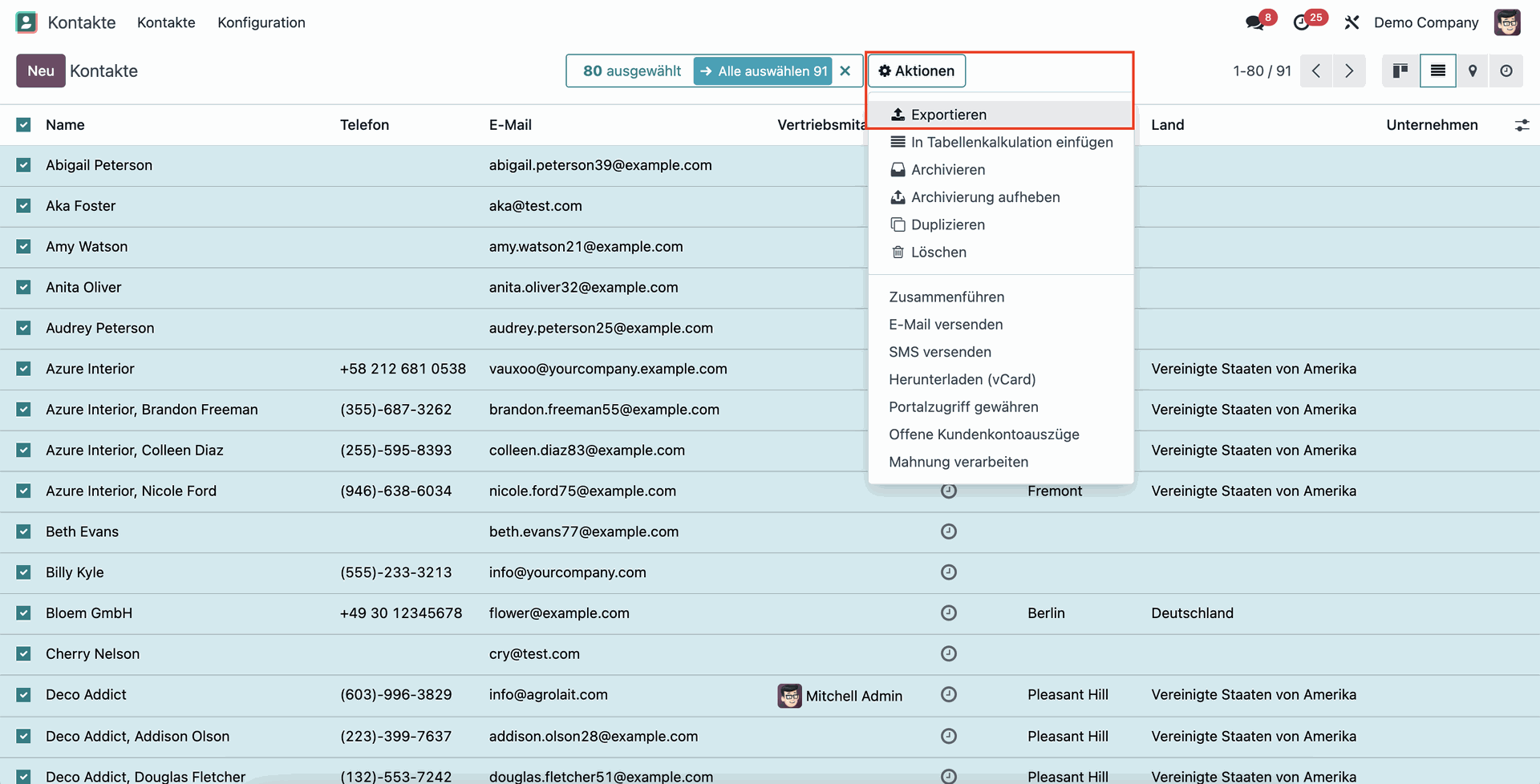
Task: Go to next page with right arrow
Action: [x=1349, y=71]
